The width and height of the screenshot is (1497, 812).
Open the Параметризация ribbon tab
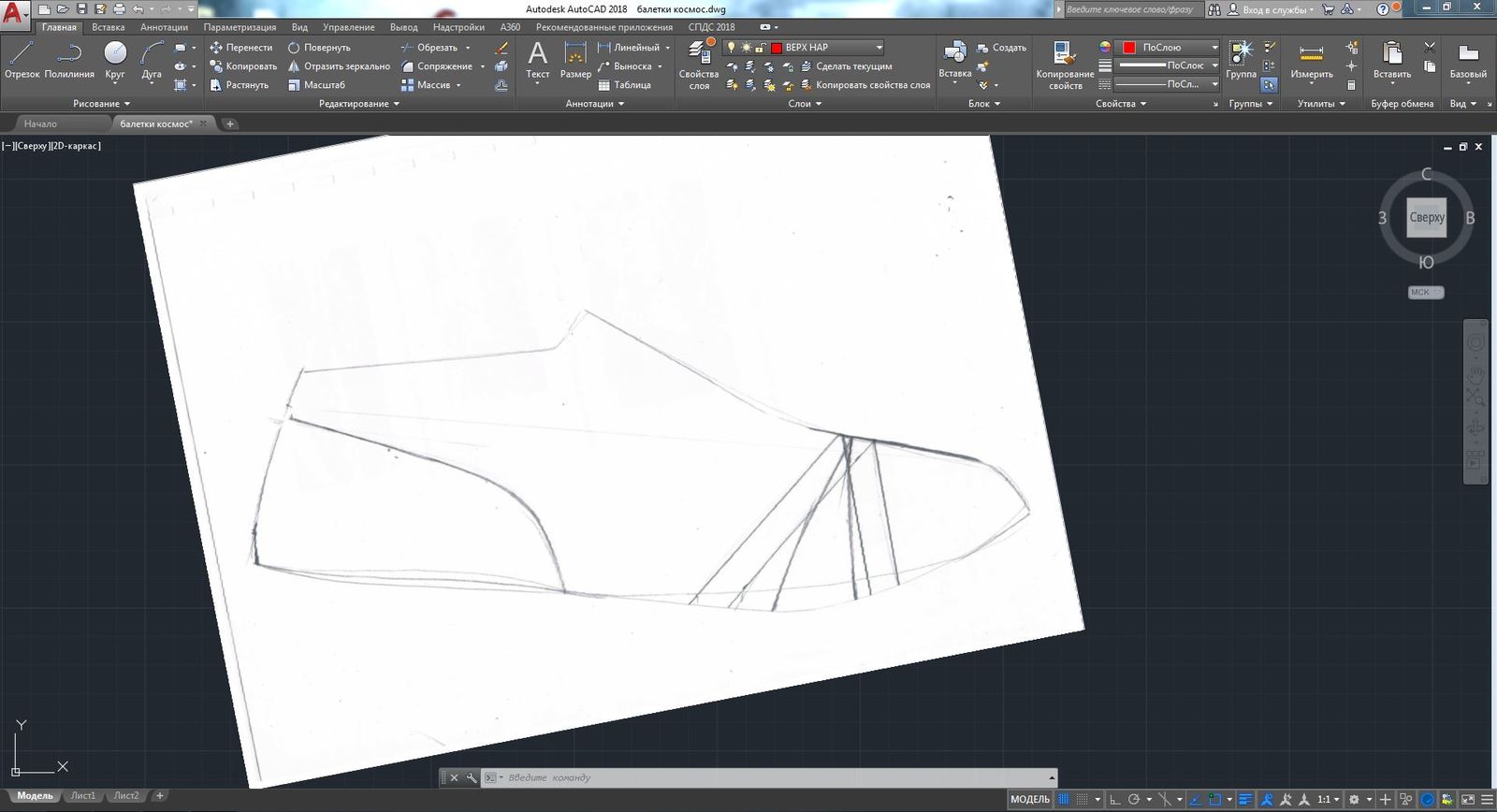(240, 27)
